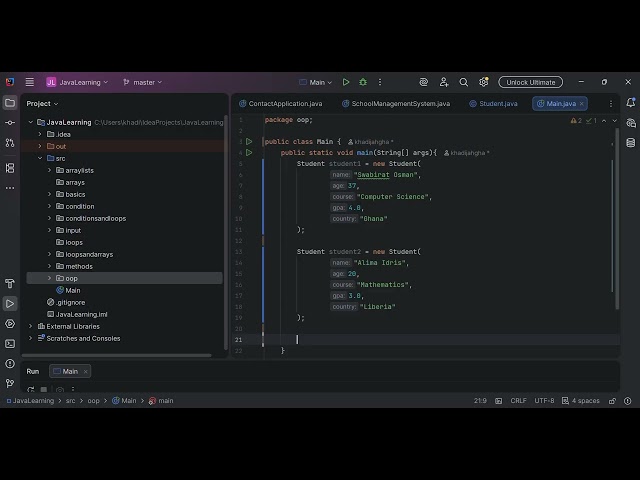The height and width of the screenshot is (480, 640).
Task: Click project panel horizontal scrollbar
Action: pyautogui.click(x=116, y=356)
